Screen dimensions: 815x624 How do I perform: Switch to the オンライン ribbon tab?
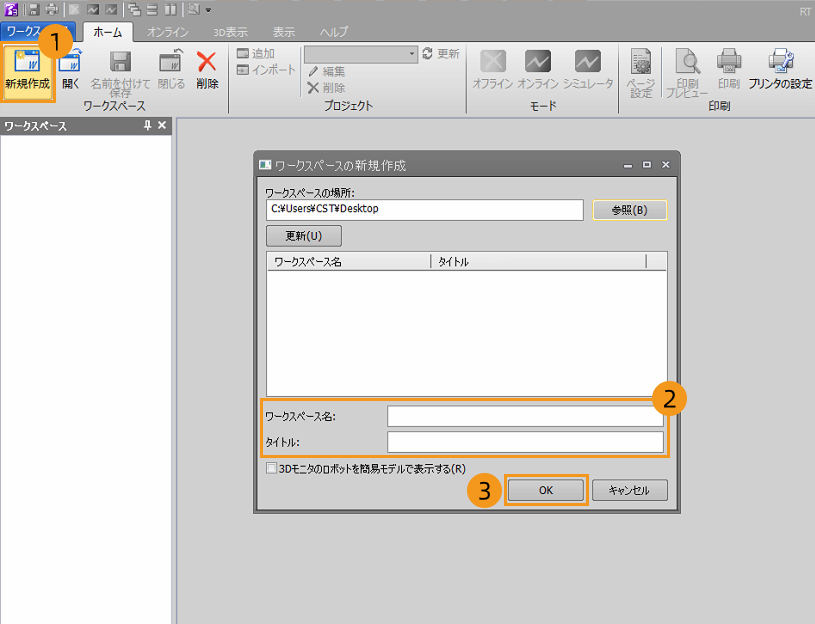[168, 32]
